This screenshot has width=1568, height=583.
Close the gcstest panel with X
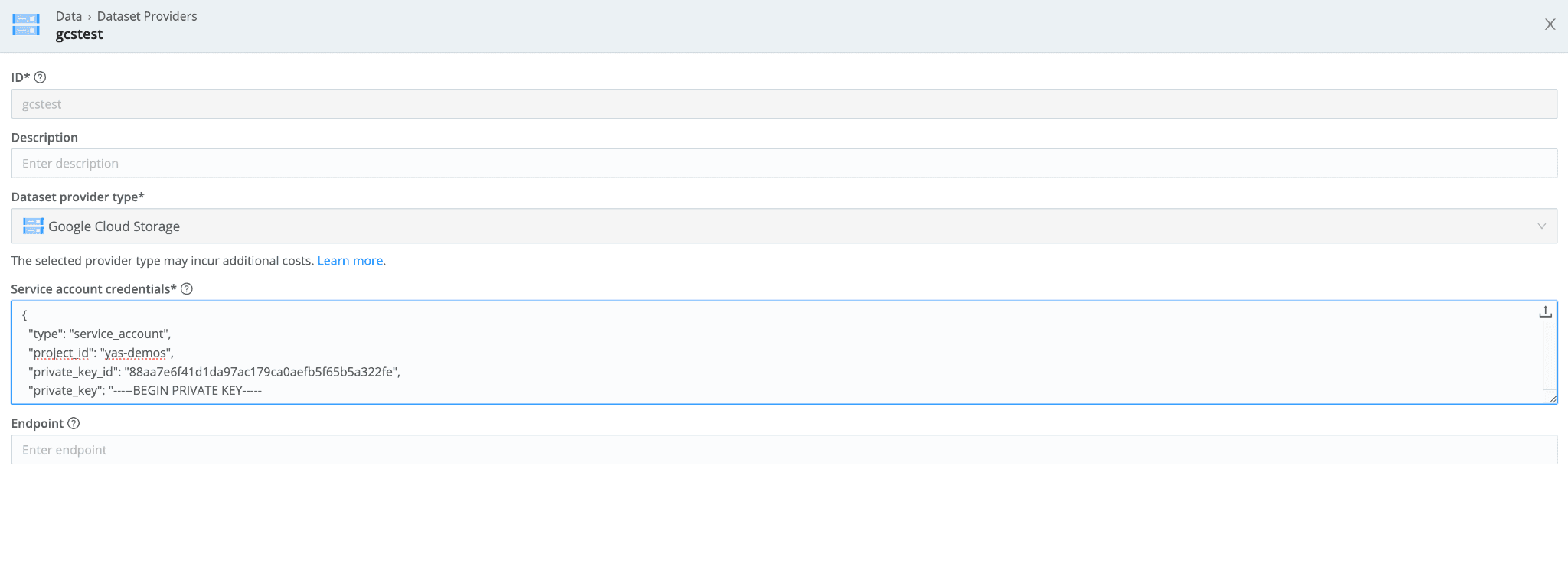(x=1550, y=24)
